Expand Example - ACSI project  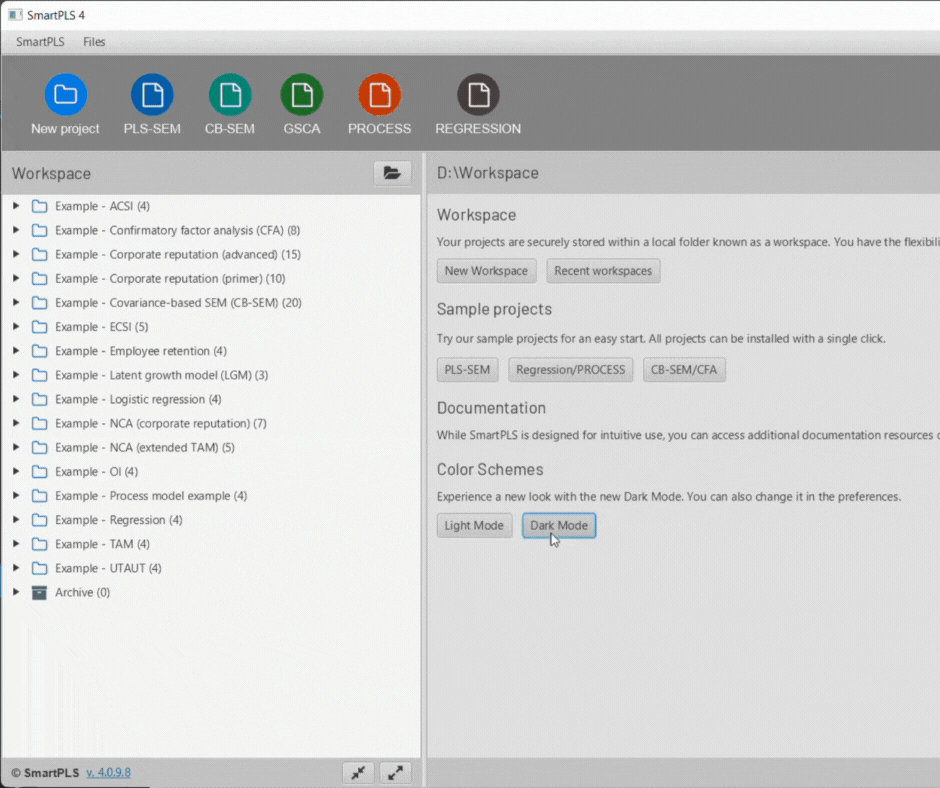(16, 206)
